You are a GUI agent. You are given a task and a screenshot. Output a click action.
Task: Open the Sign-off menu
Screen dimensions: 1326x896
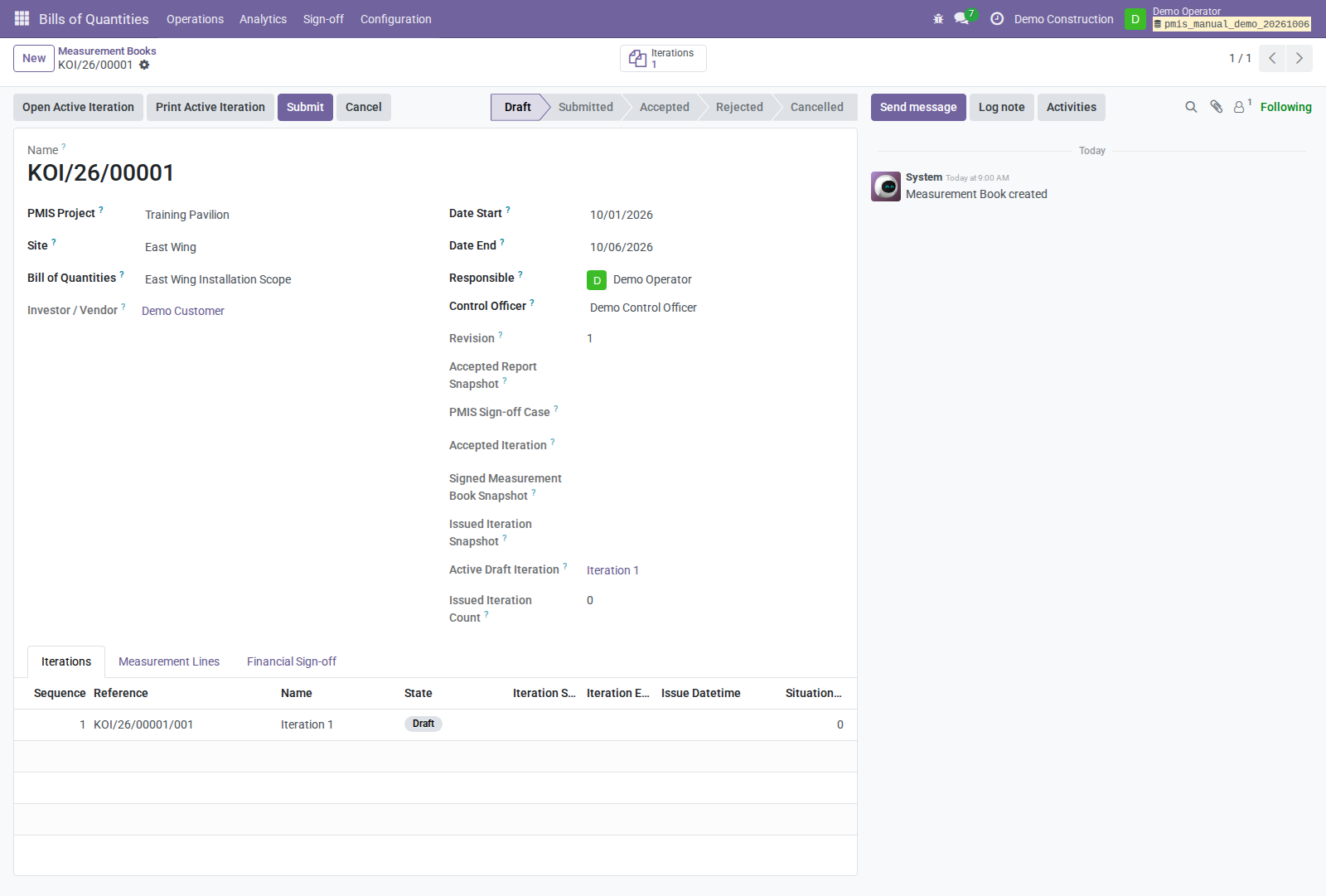(x=323, y=19)
